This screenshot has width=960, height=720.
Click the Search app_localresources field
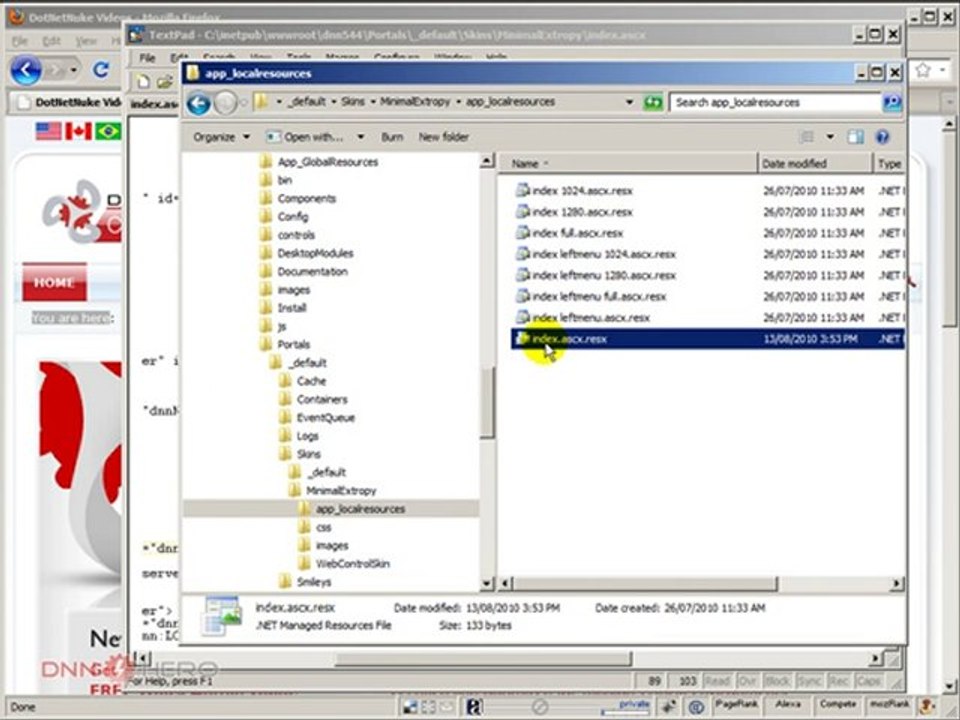(x=774, y=102)
